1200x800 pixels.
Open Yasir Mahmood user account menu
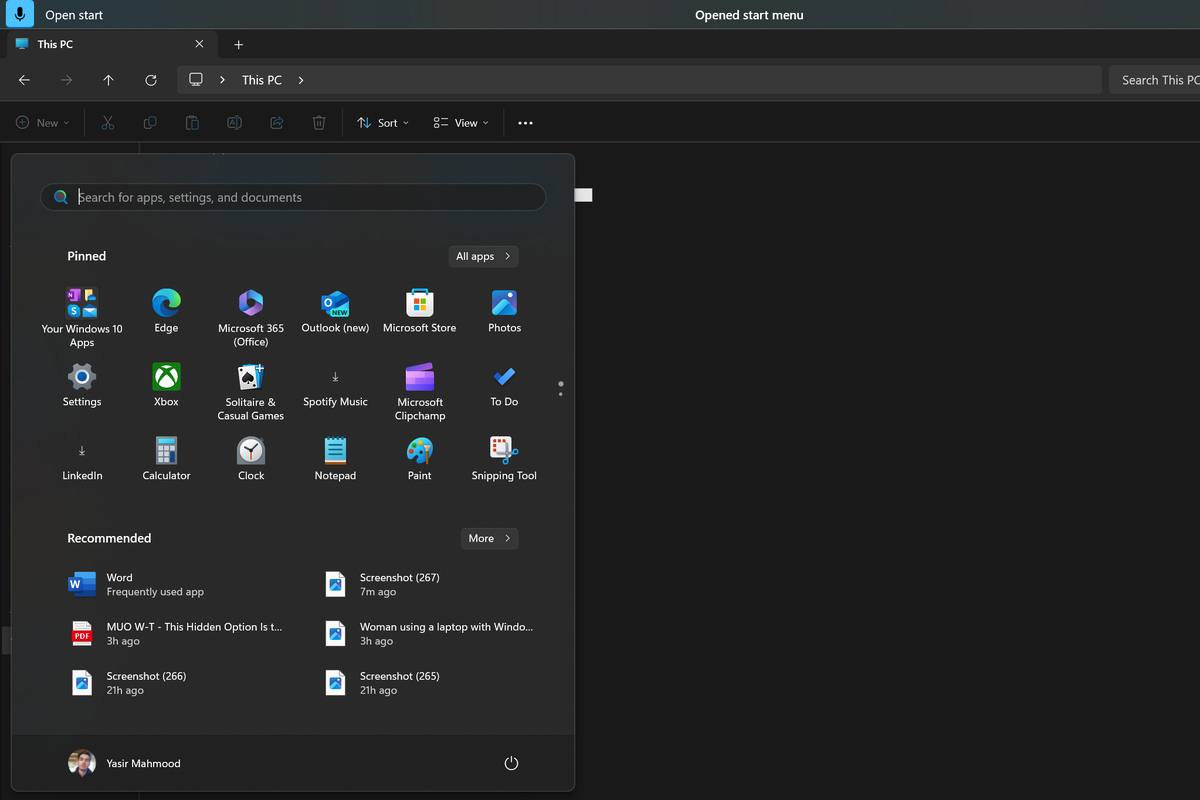(x=125, y=763)
